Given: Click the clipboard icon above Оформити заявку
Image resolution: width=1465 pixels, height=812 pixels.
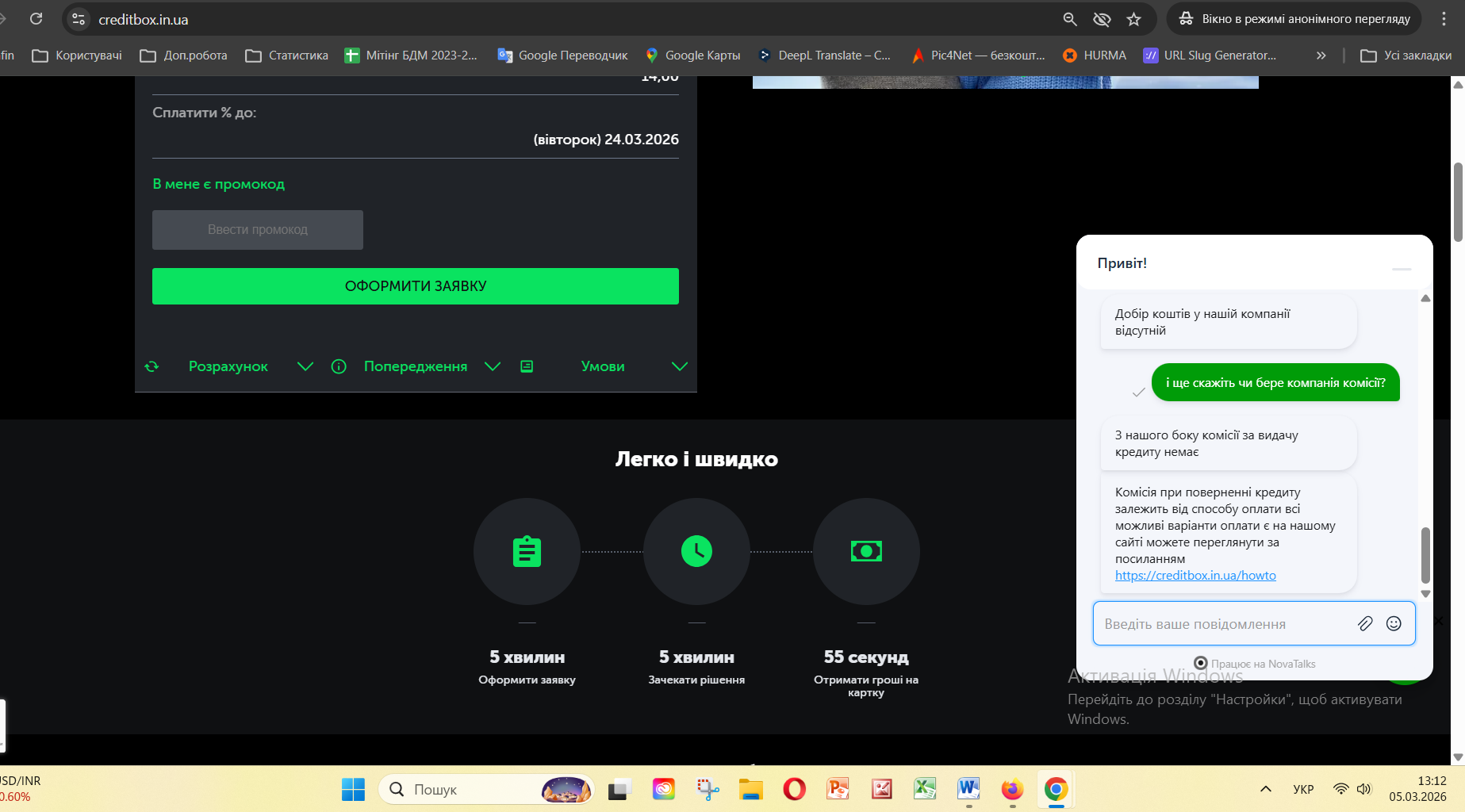Looking at the screenshot, I should tap(527, 551).
